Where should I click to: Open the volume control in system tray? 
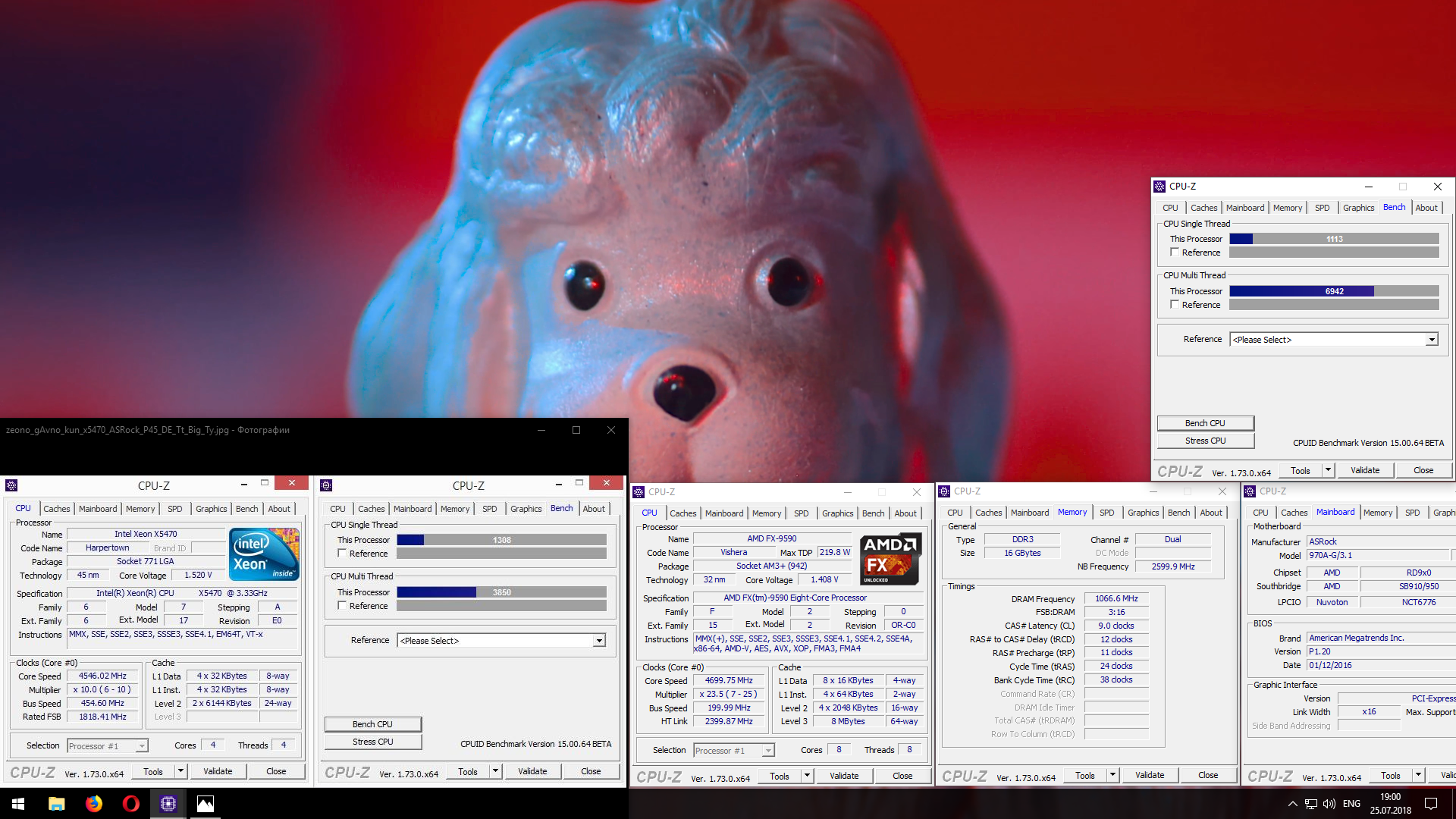(x=1329, y=804)
